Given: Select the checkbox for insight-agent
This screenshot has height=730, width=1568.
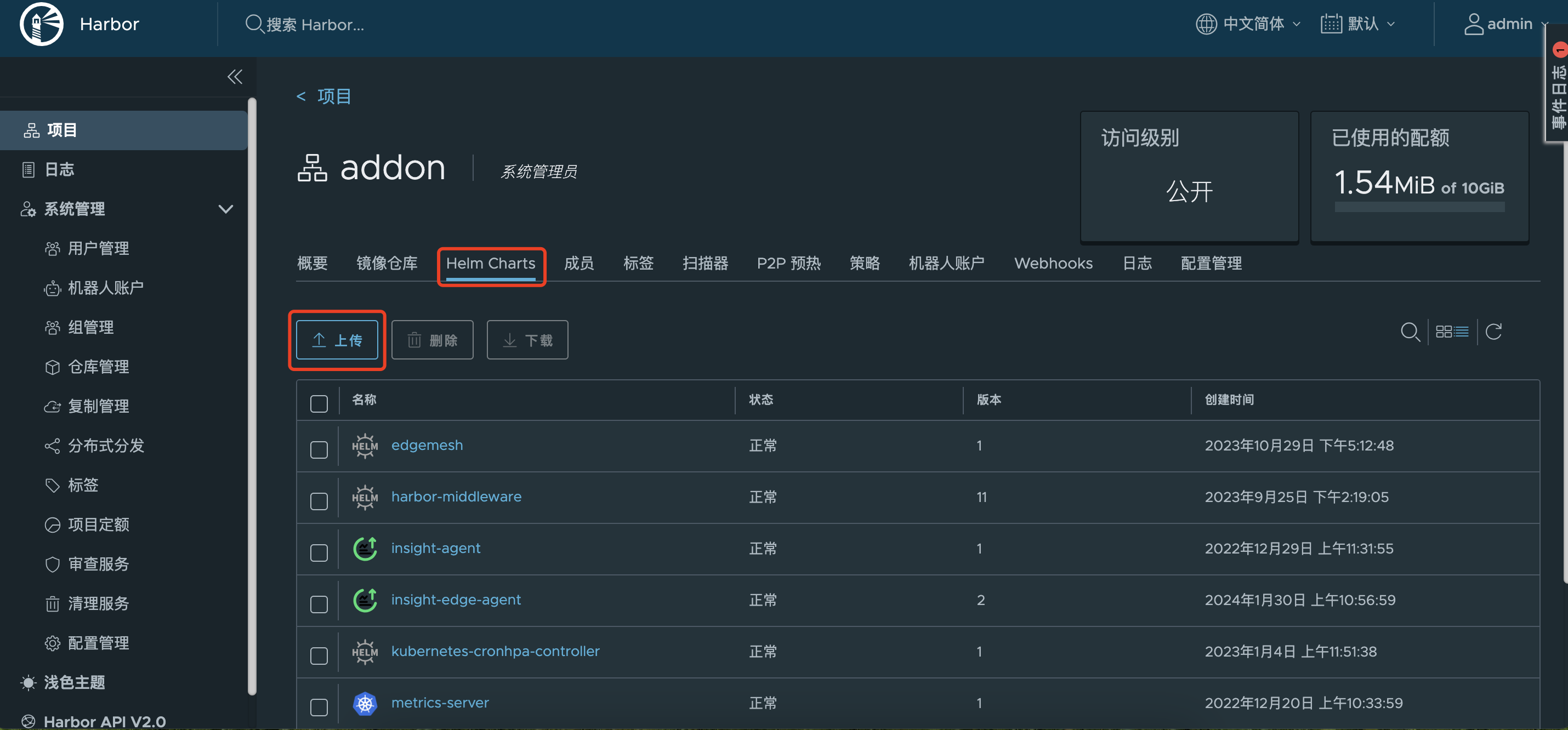Looking at the screenshot, I should pyautogui.click(x=319, y=552).
